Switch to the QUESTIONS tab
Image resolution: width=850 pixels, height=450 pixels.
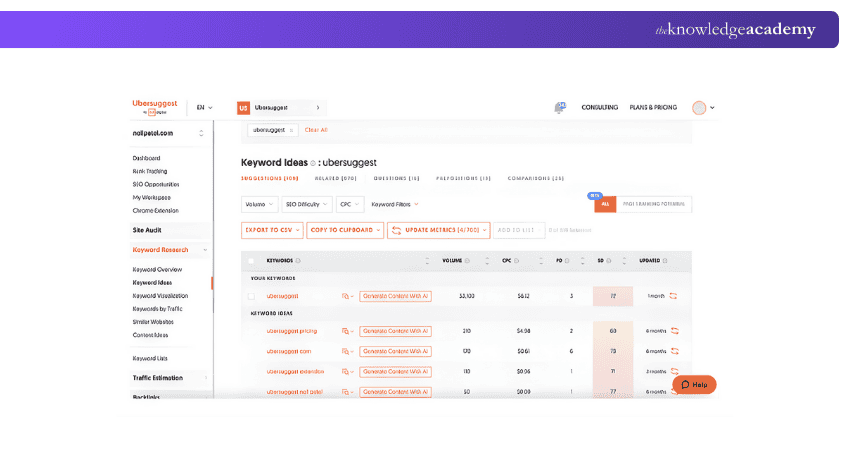click(x=397, y=178)
